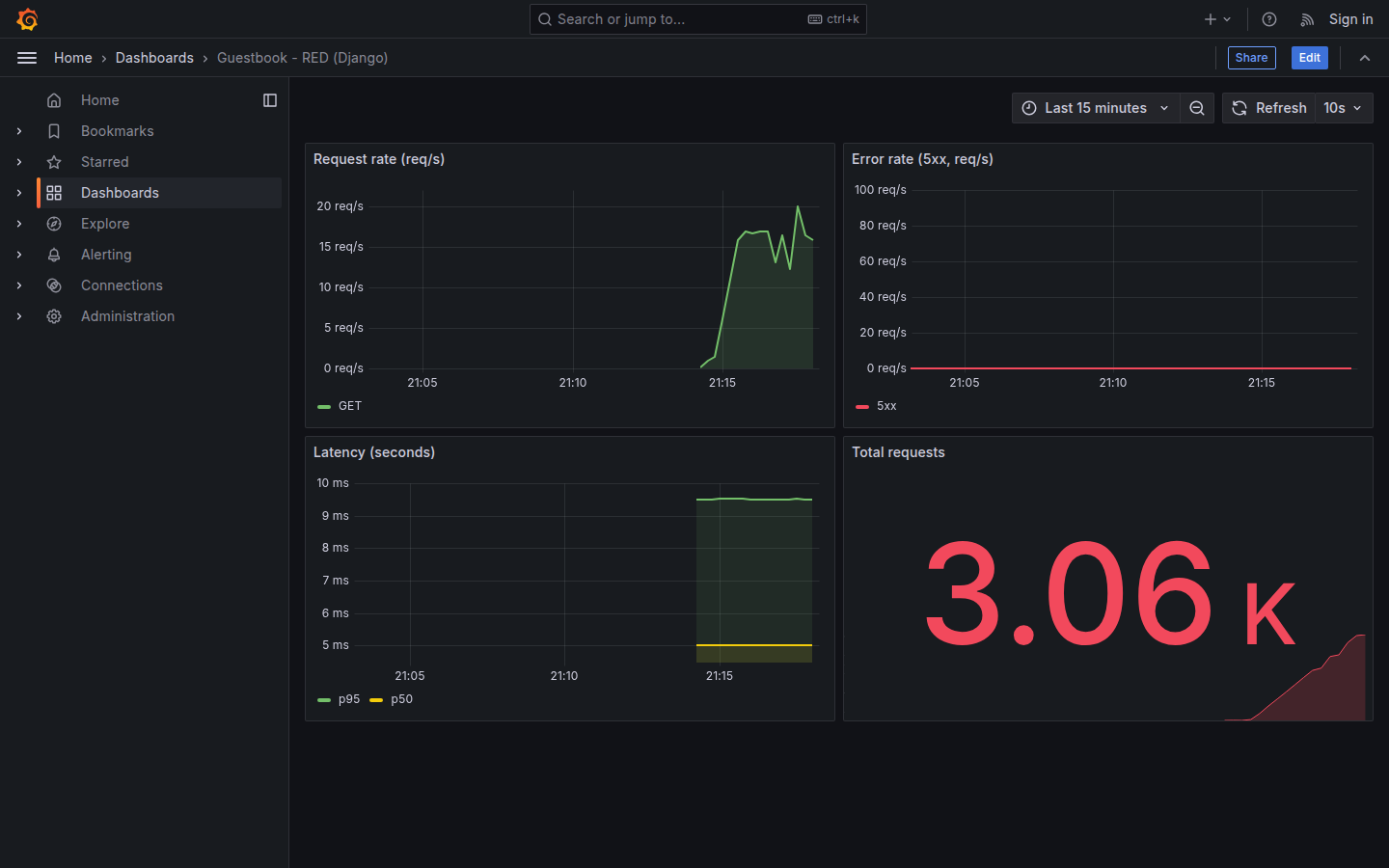
Task: Click the Total requests panel title
Action: (x=898, y=452)
